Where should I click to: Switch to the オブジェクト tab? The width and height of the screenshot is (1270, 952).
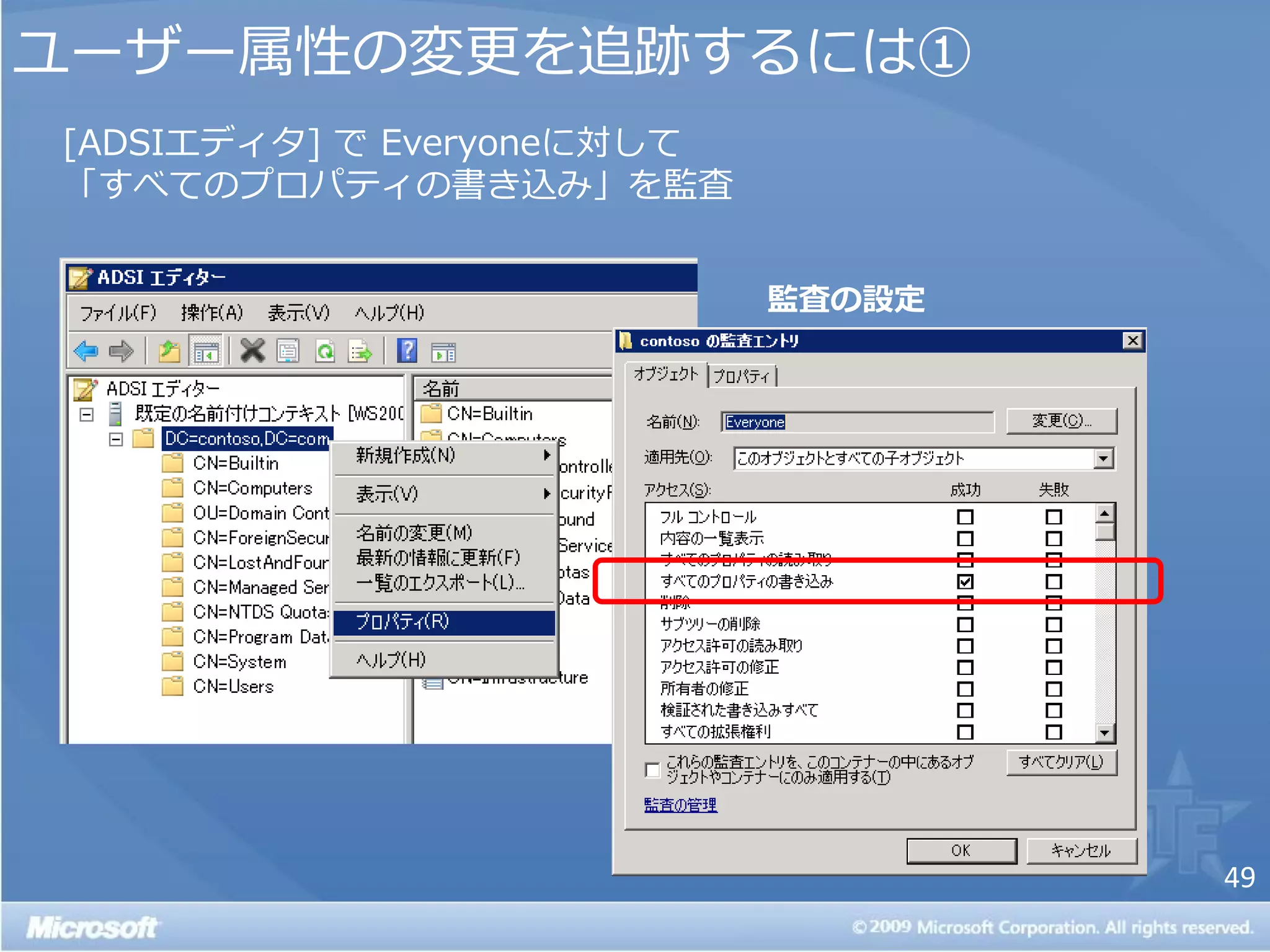click(x=666, y=374)
